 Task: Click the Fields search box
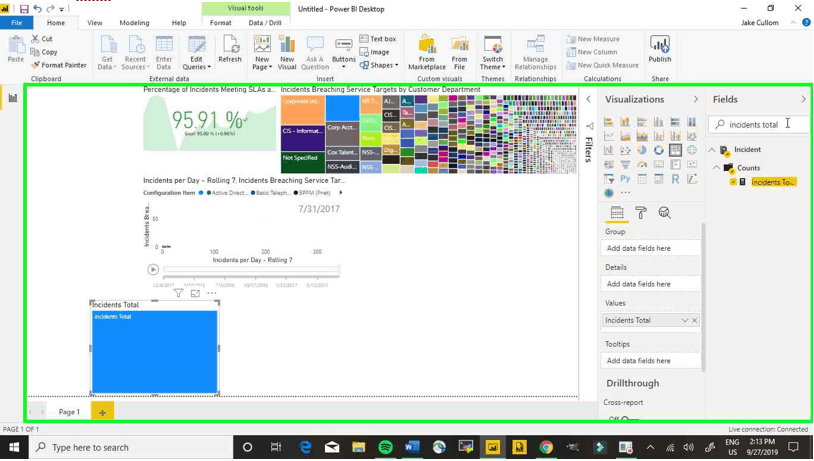pyautogui.click(x=759, y=125)
